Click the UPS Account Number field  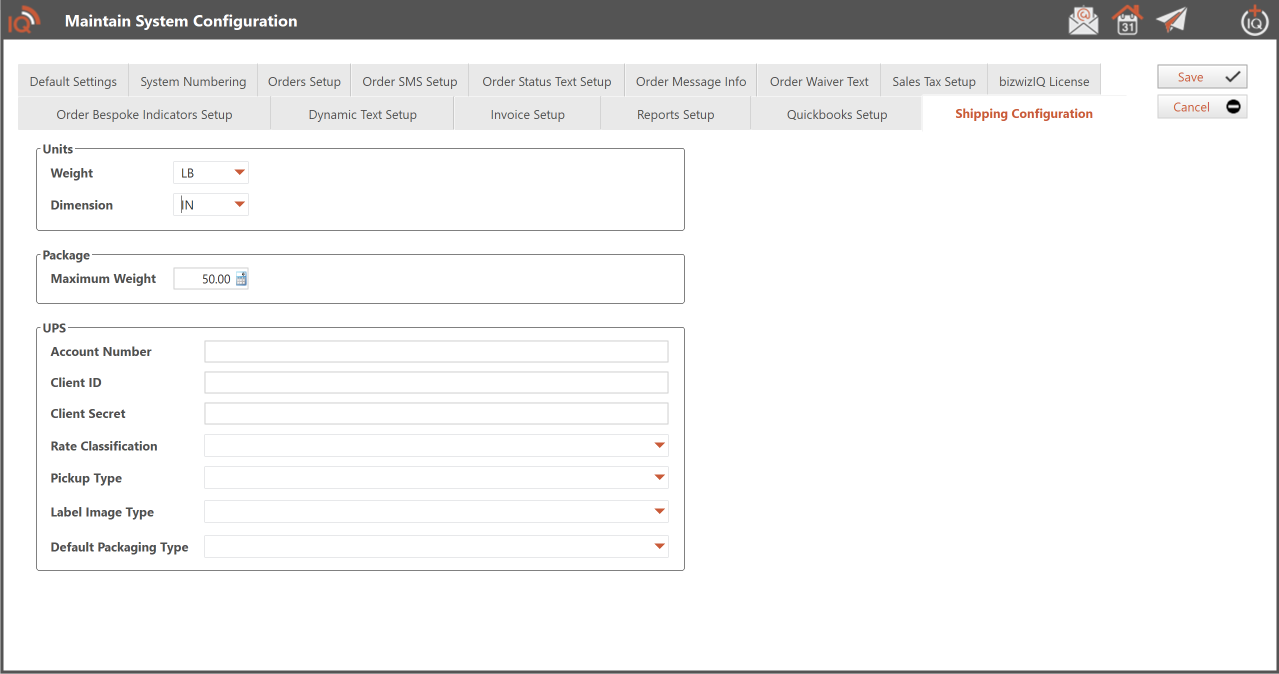[x=436, y=351]
